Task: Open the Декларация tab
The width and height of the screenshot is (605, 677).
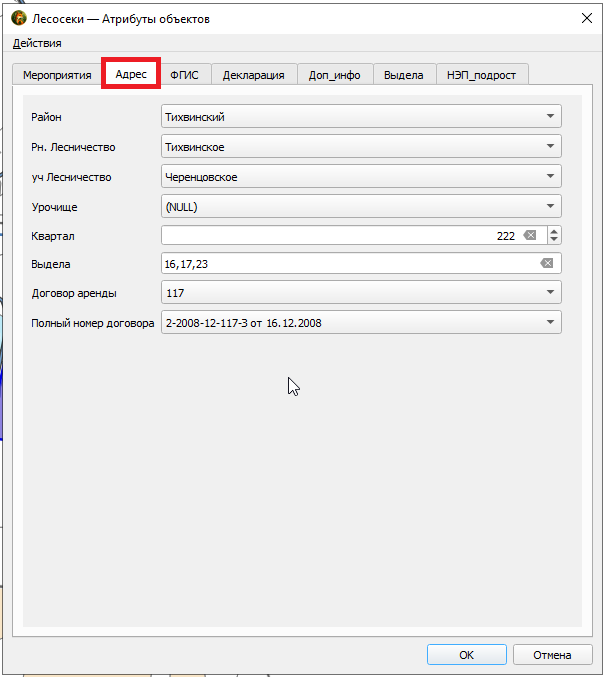Action: click(253, 75)
